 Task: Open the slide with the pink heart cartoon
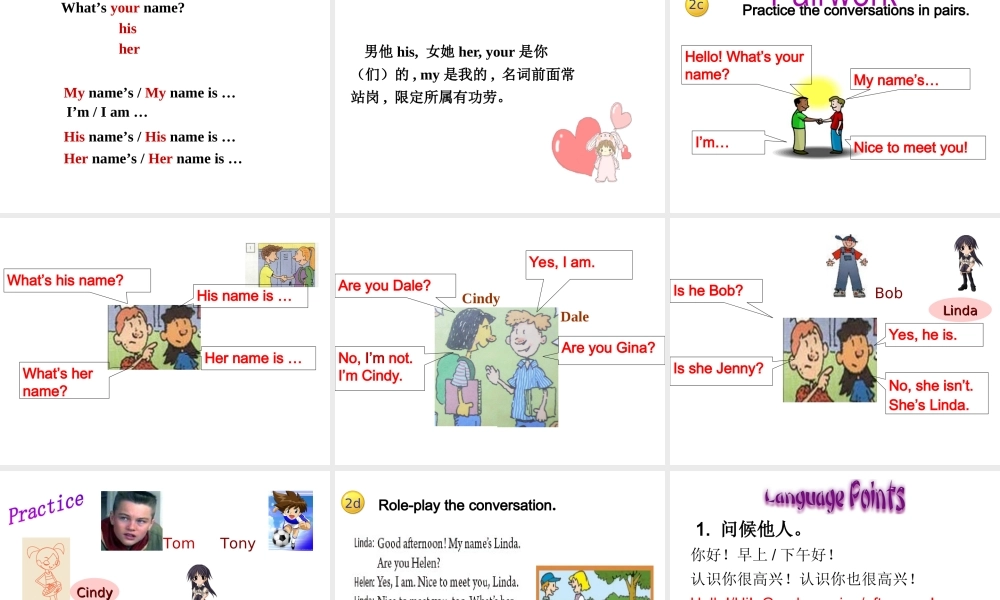[499, 106]
